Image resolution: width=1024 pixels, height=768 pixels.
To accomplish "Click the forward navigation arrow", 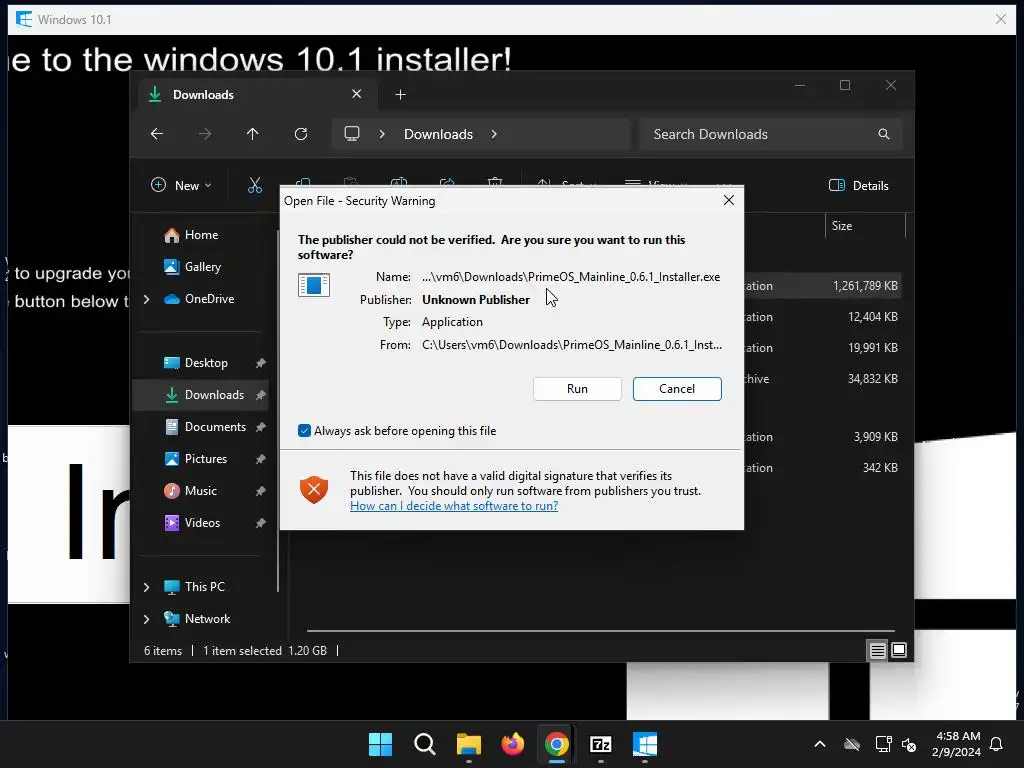I will pyautogui.click(x=204, y=134).
